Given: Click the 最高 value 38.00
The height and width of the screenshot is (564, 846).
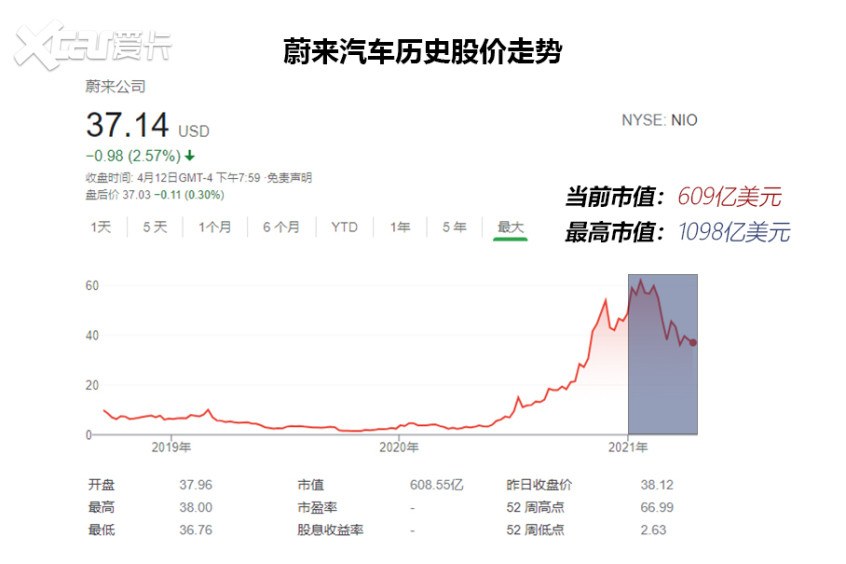Looking at the screenshot, I should coord(196,507).
